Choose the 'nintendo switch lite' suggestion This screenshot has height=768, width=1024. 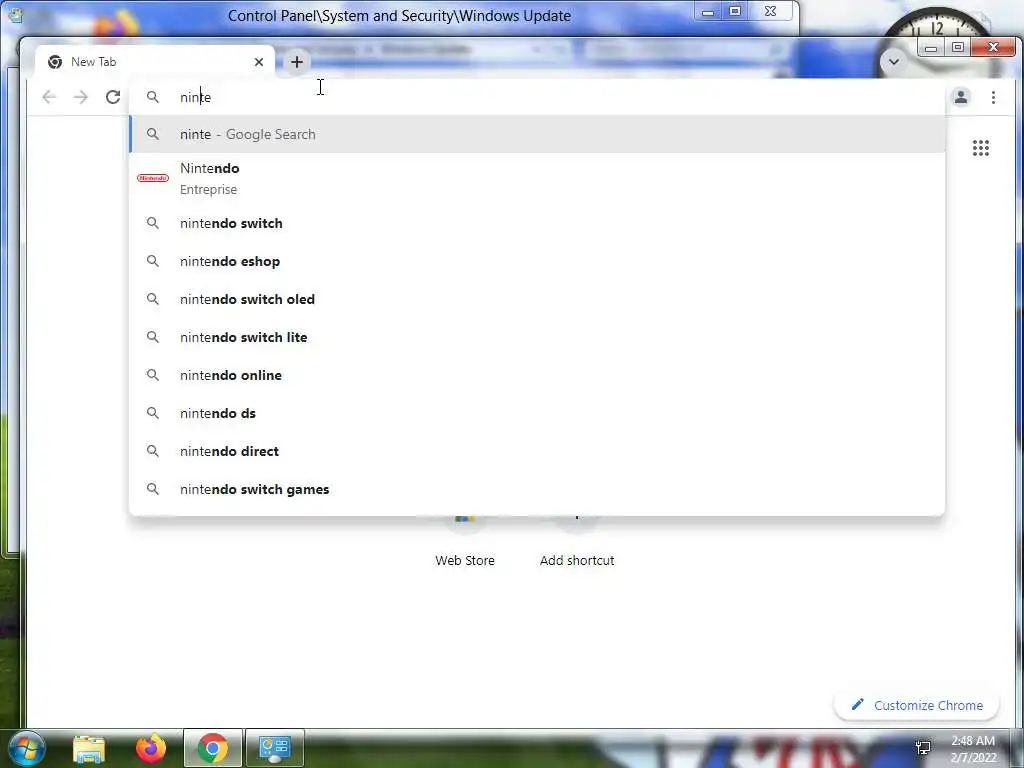pos(537,337)
